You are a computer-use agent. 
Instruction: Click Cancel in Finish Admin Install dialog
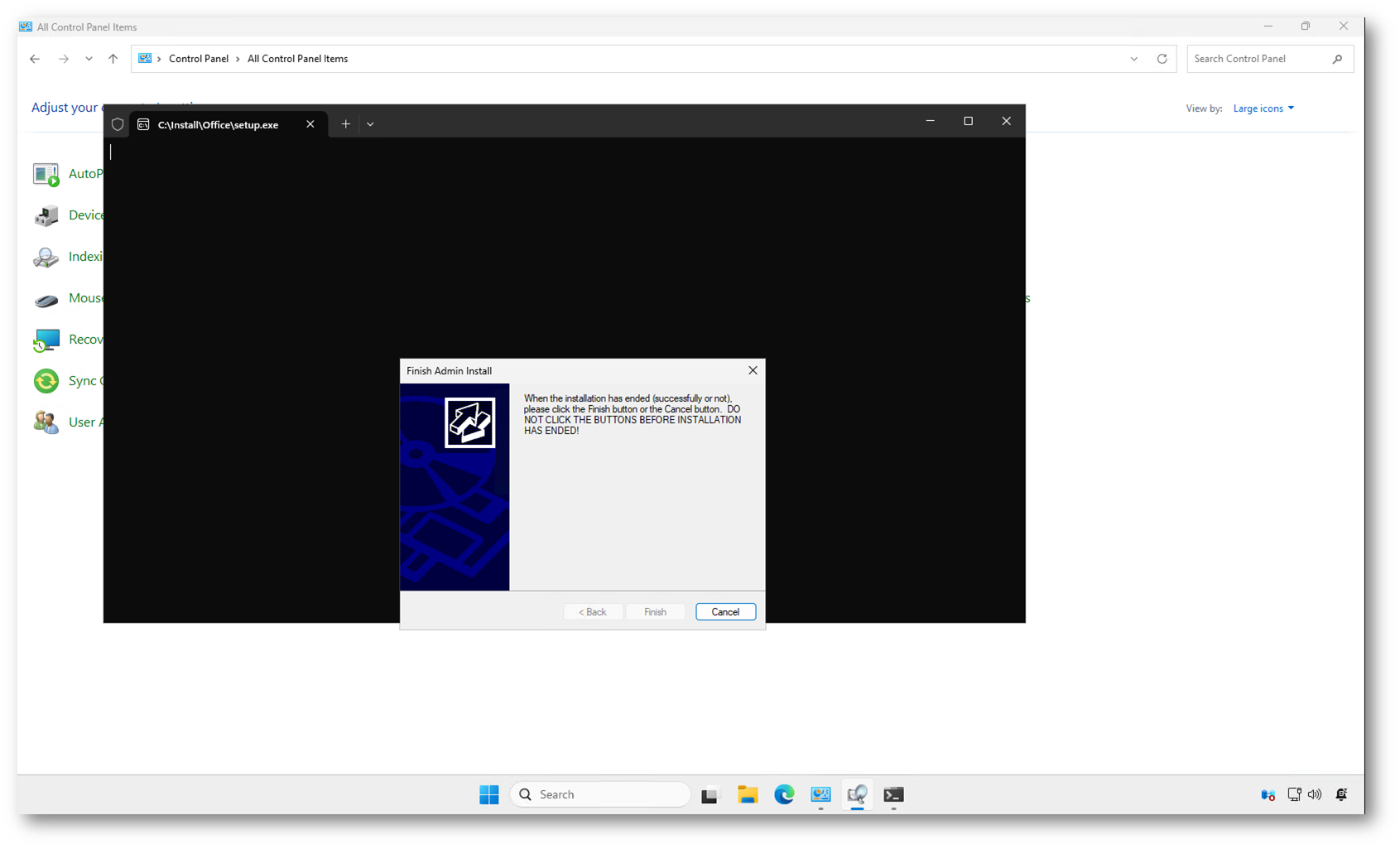(725, 612)
